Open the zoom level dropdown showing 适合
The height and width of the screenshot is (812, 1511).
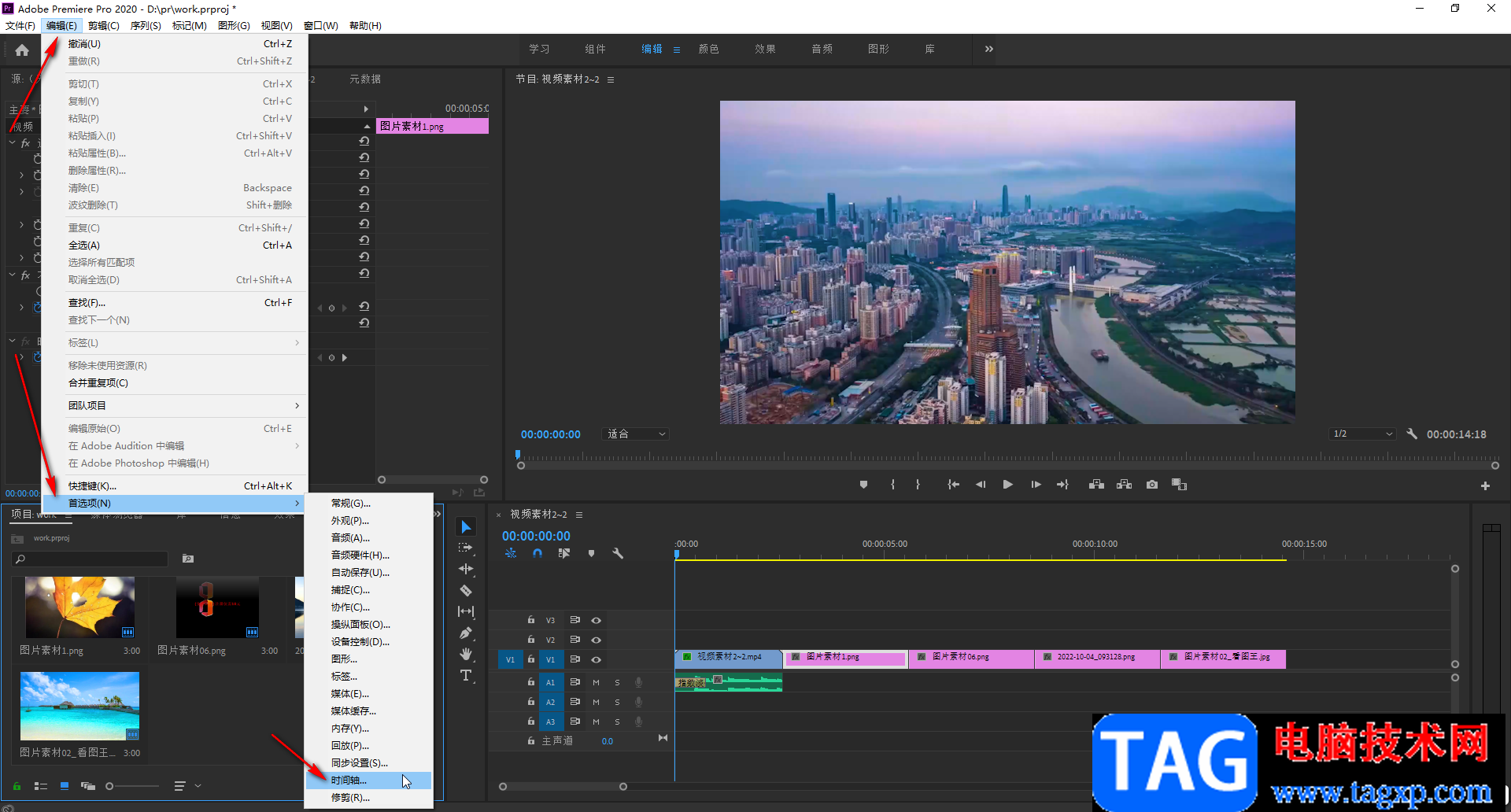click(x=636, y=434)
